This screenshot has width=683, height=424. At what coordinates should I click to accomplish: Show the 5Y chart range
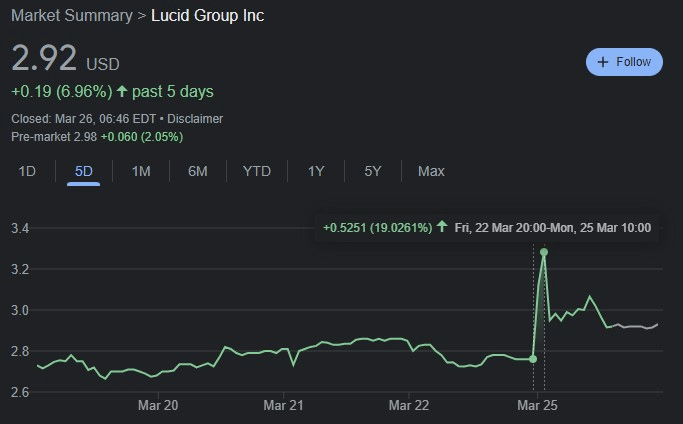pyautogui.click(x=373, y=171)
